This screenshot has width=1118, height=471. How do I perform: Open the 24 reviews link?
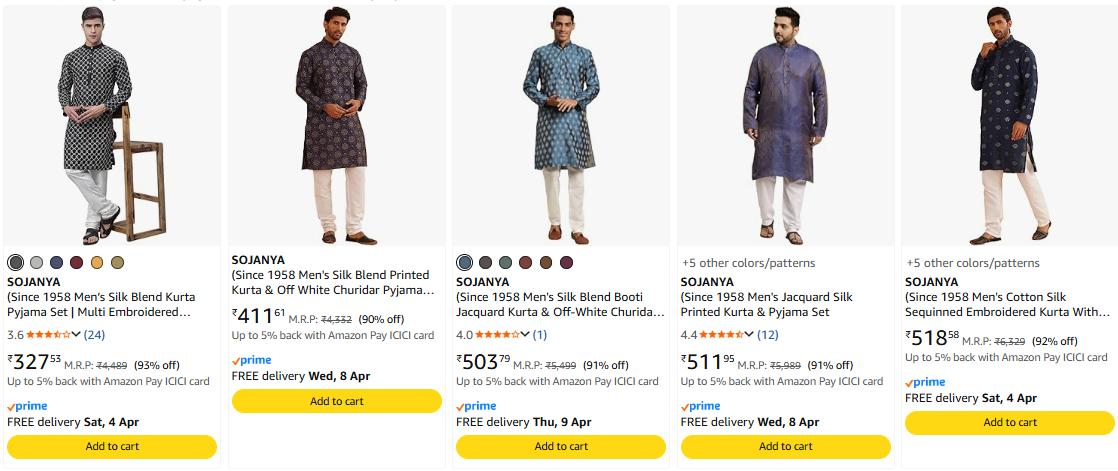[94, 335]
